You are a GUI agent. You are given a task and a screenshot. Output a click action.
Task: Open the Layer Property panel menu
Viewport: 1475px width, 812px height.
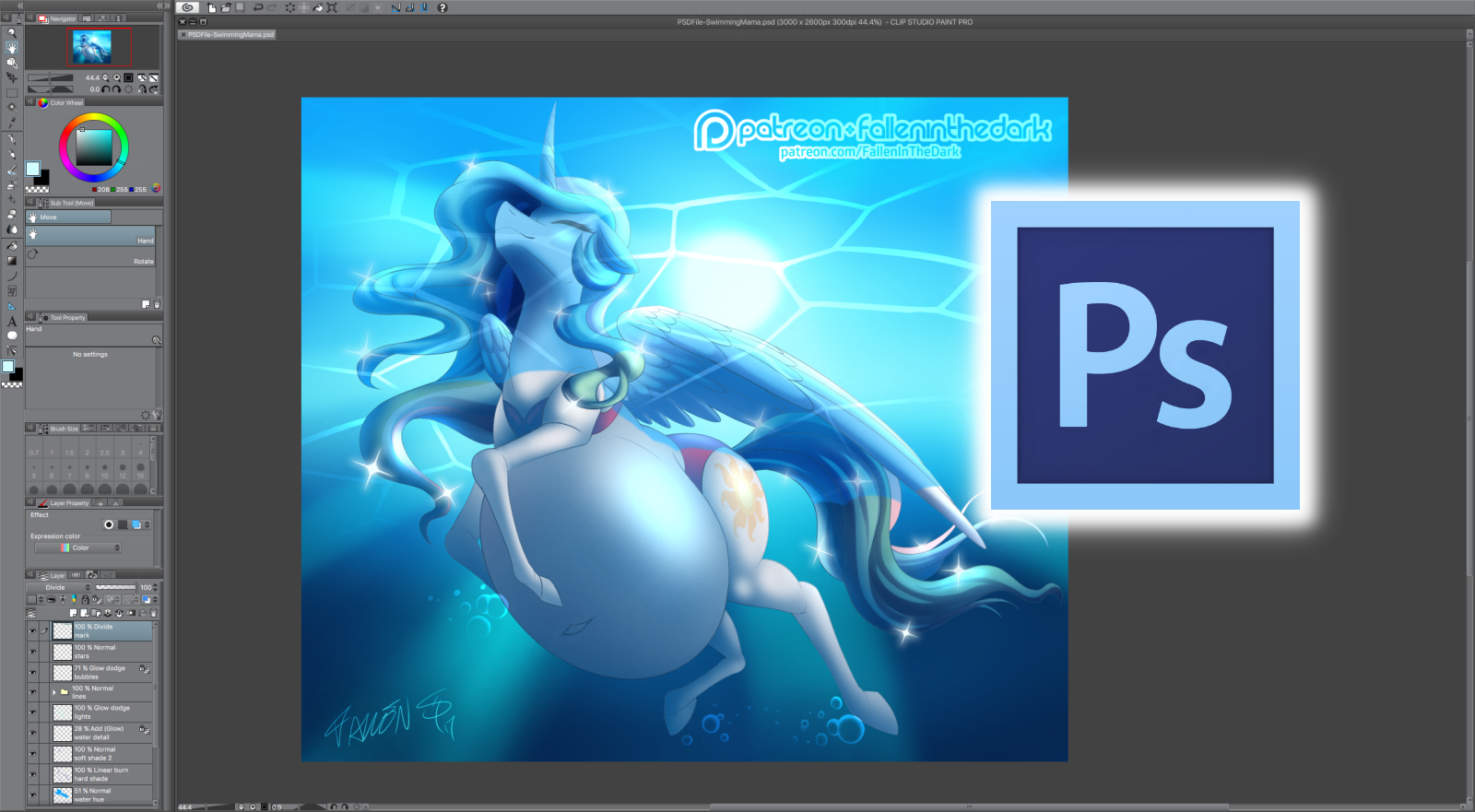[30, 503]
